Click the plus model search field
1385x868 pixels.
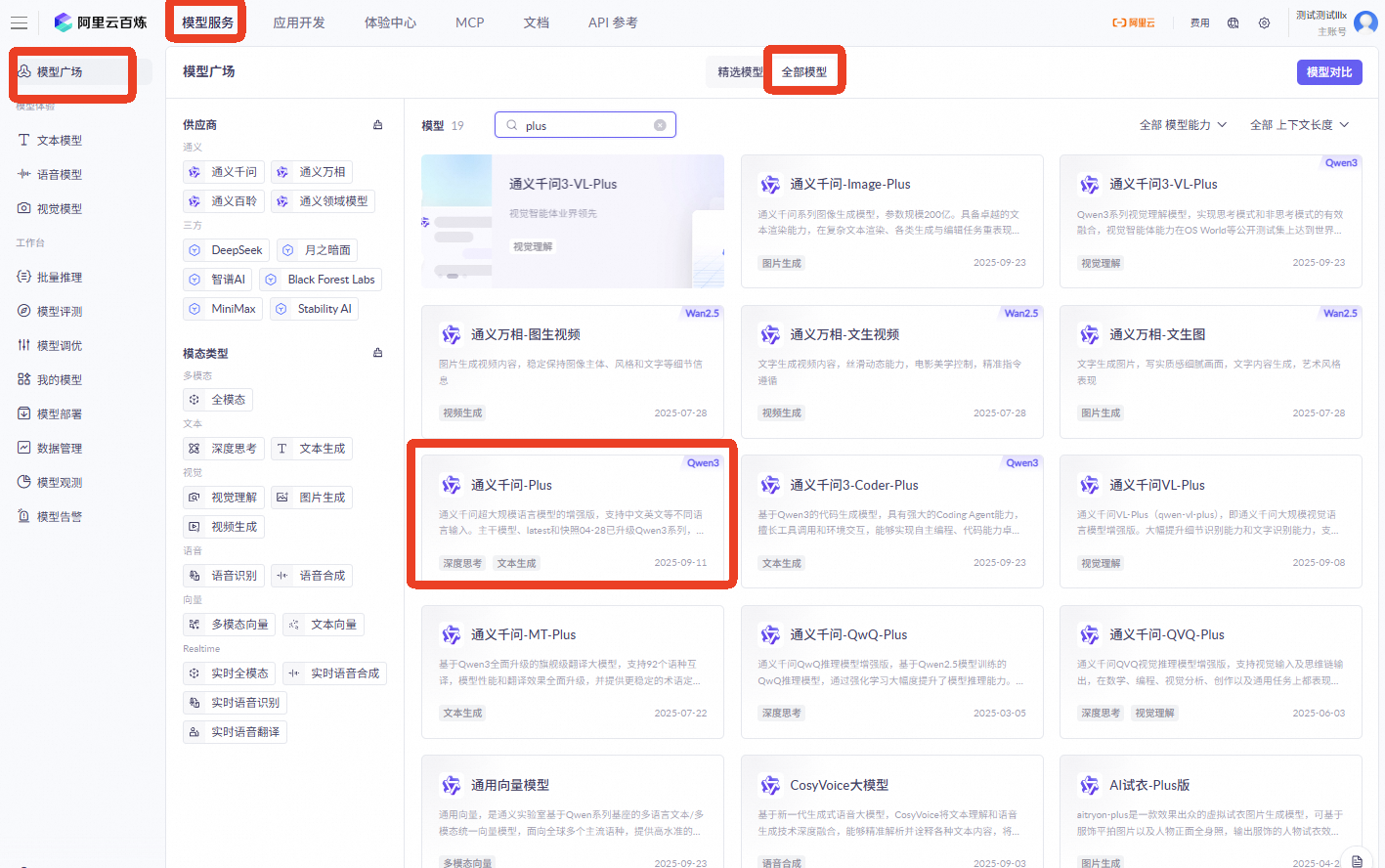585,125
